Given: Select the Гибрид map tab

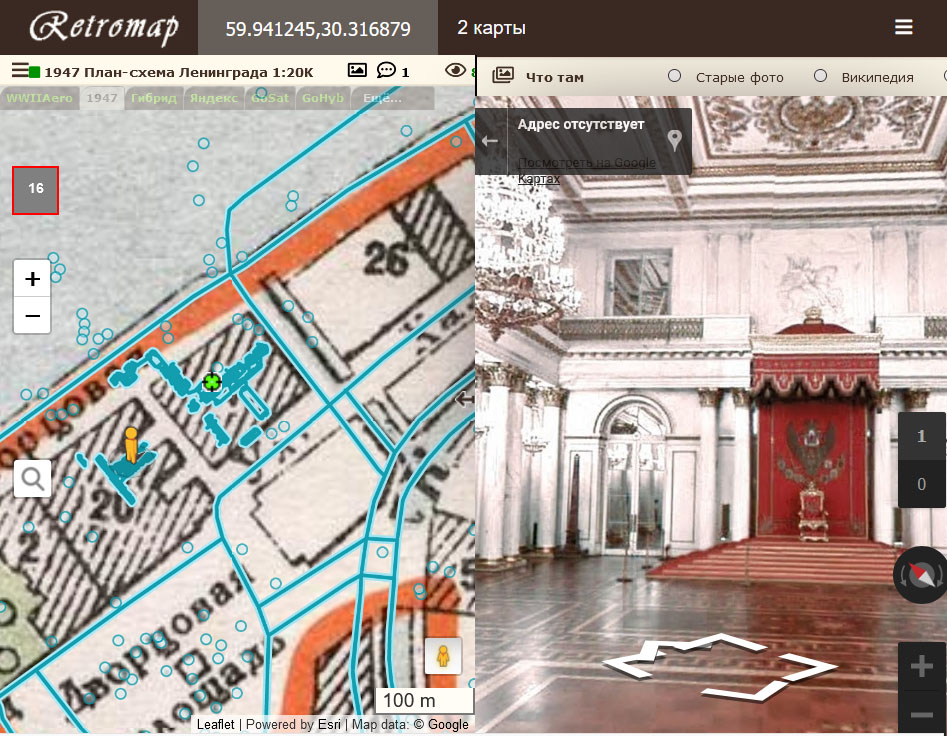Looking at the screenshot, I should click(x=156, y=98).
